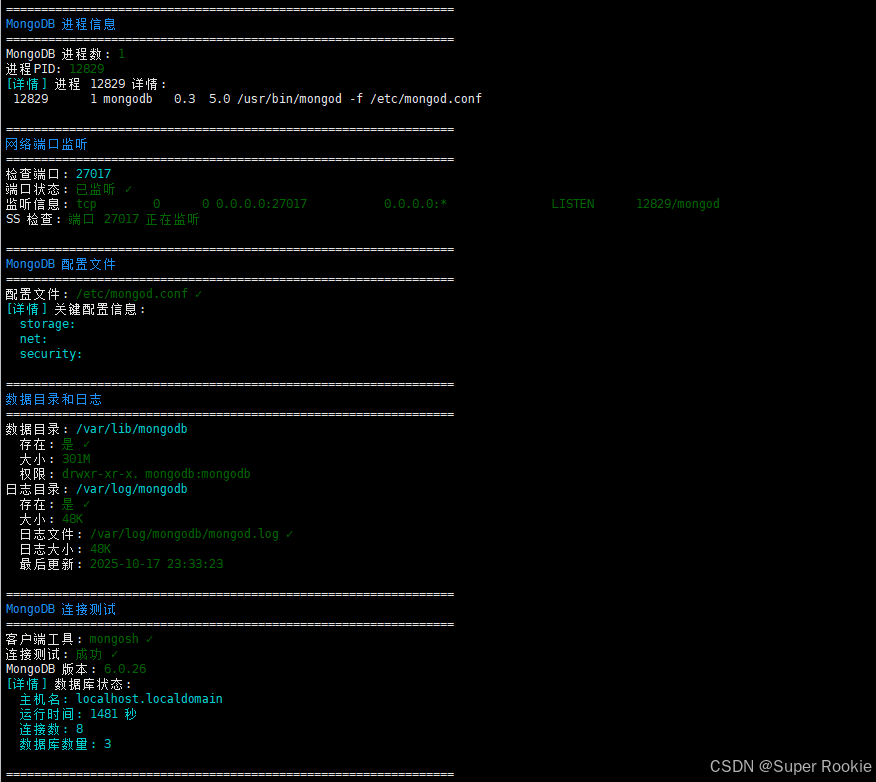This screenshot has height=782, width=876.
Task: Click the hostname 'localhost.localdomain'
Action: click(x=149, y=699)
